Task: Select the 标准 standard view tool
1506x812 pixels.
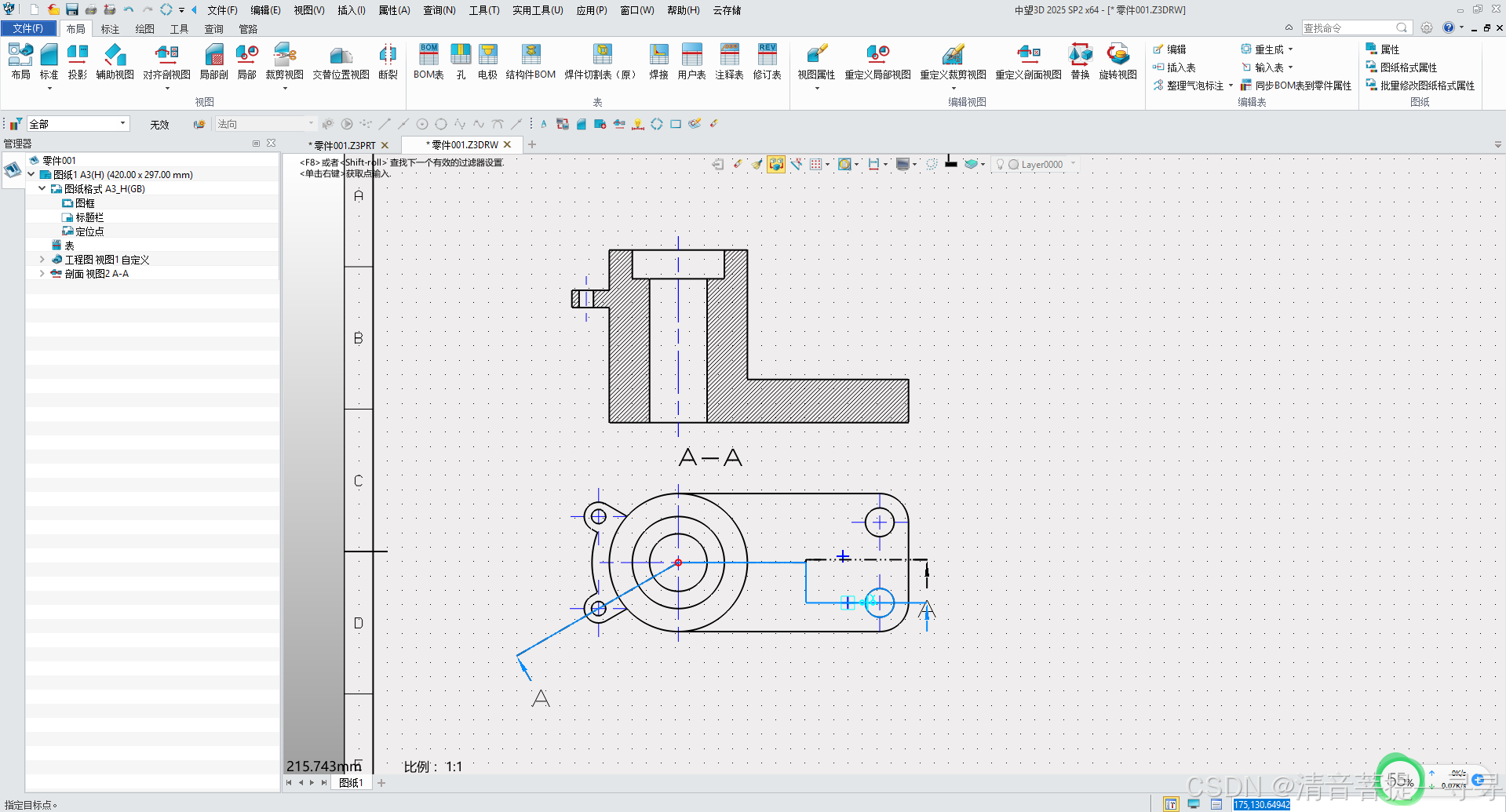Action: [x=49, y=61]
